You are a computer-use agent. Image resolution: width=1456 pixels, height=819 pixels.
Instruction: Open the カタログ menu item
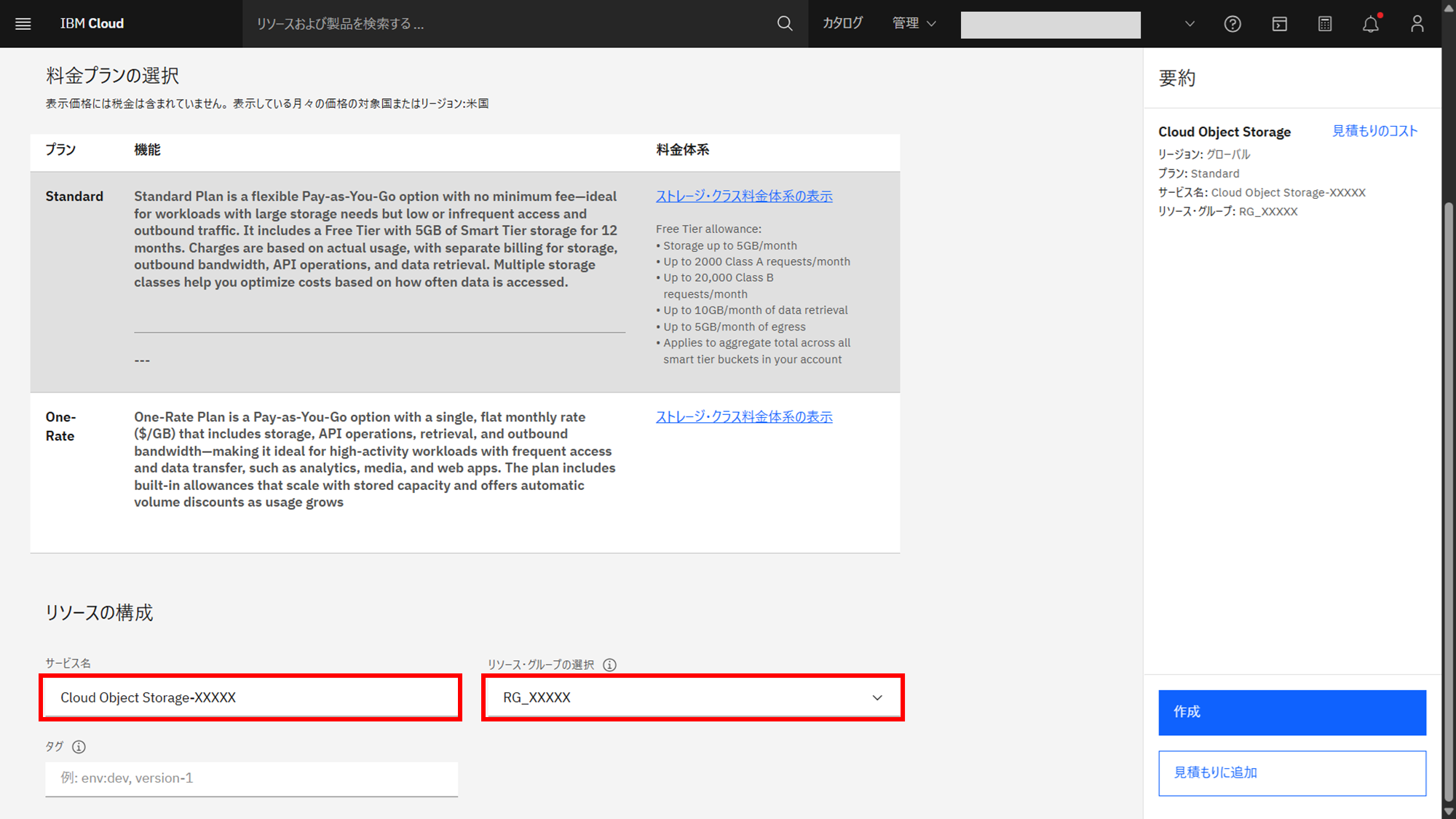coord(842,24)
